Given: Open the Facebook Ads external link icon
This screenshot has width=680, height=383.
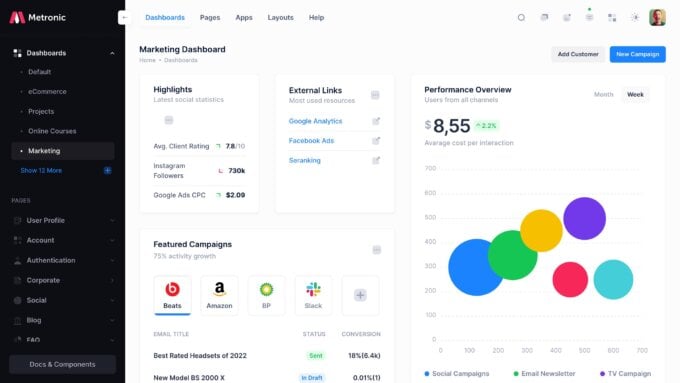Looking at the screenshot, I should click(x=376, y=141).
